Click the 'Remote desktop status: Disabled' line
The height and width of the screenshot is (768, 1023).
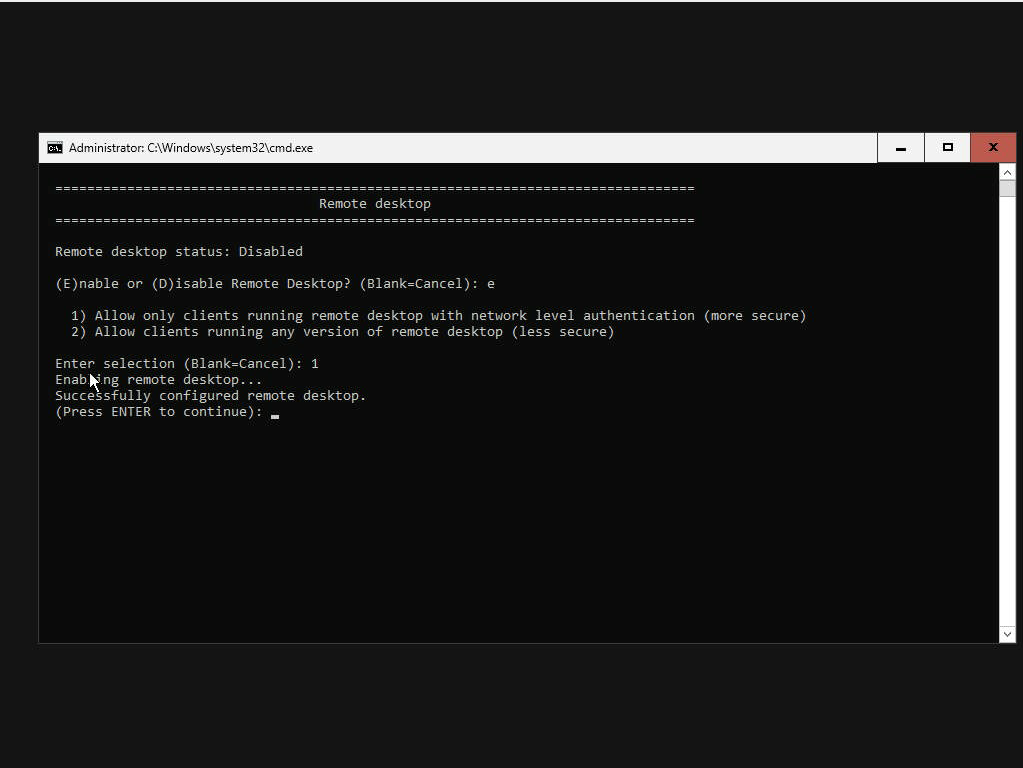pos(178,252)
